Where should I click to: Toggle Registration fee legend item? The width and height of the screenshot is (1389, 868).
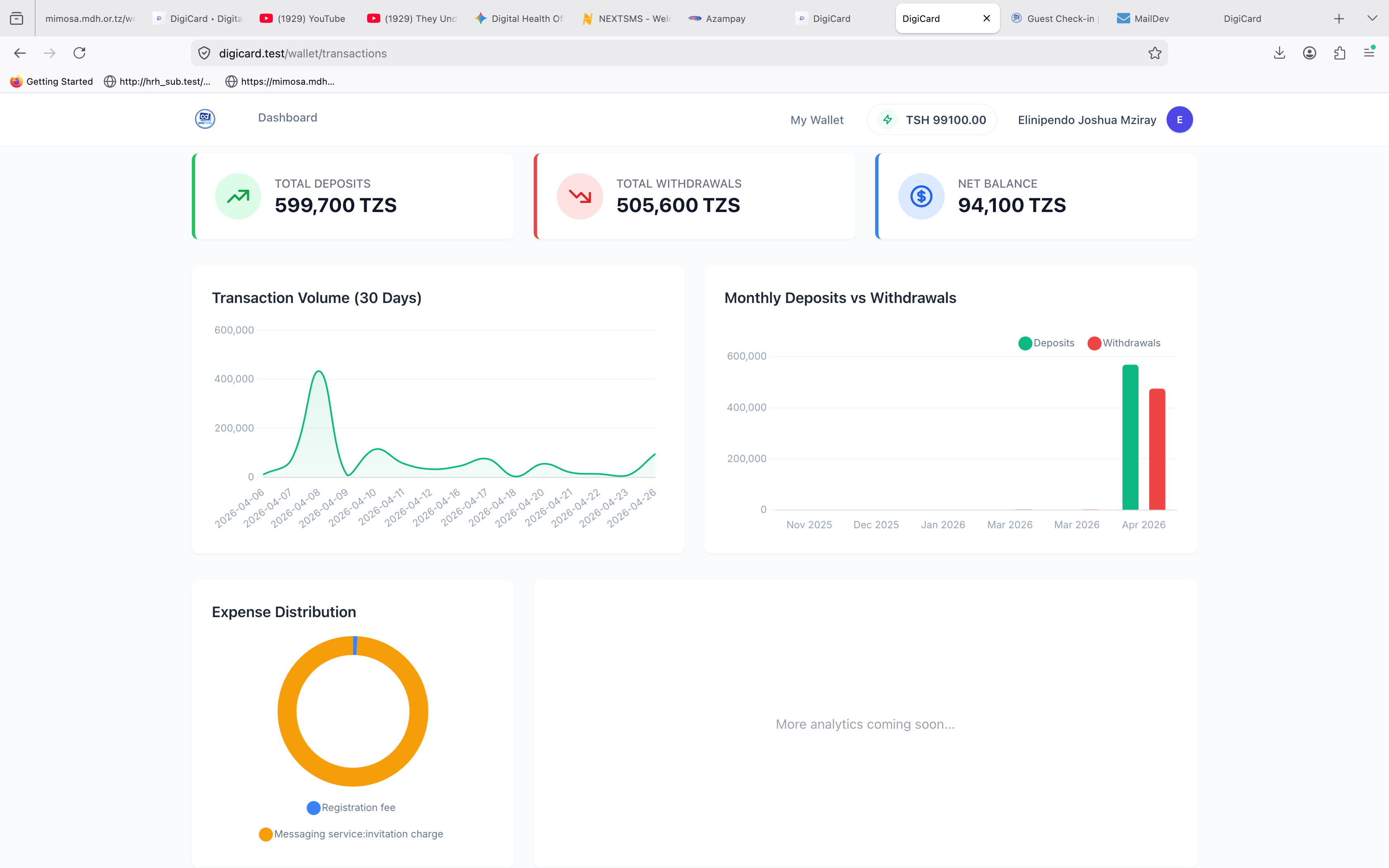click(x=351, y=808)
